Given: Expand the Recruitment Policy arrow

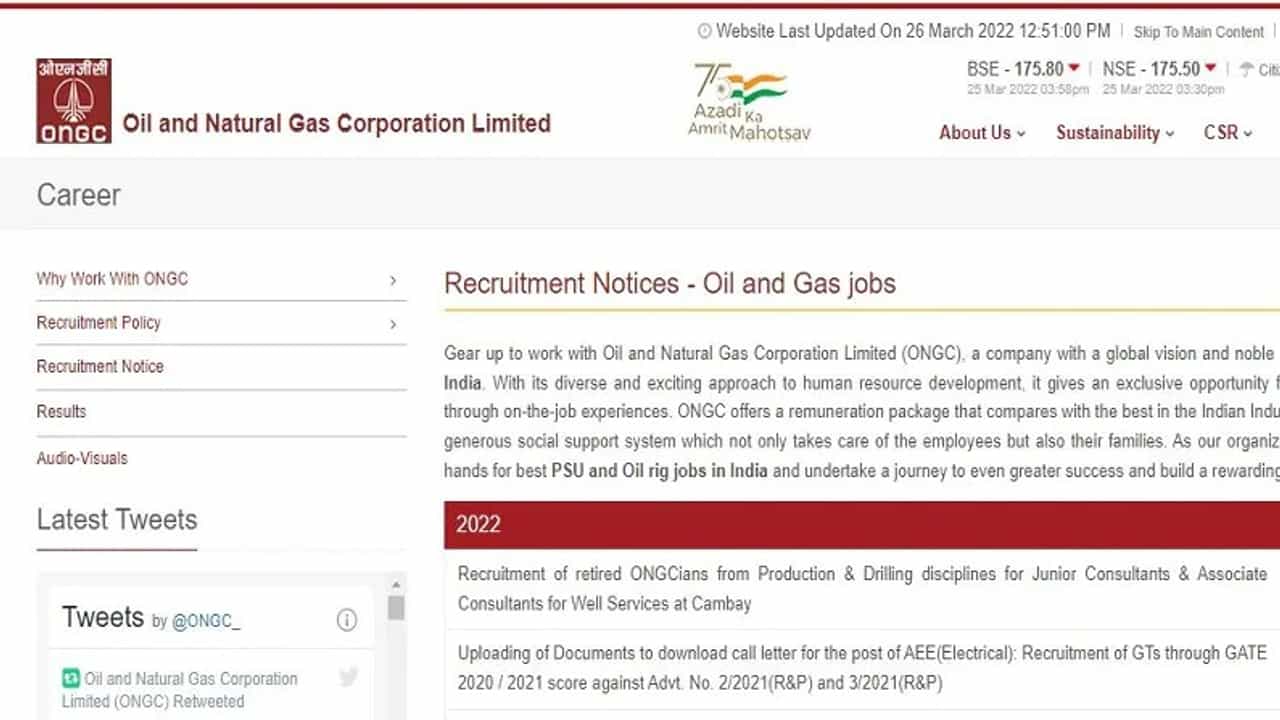Looking at the screenshot, I should tap(393, 324).
